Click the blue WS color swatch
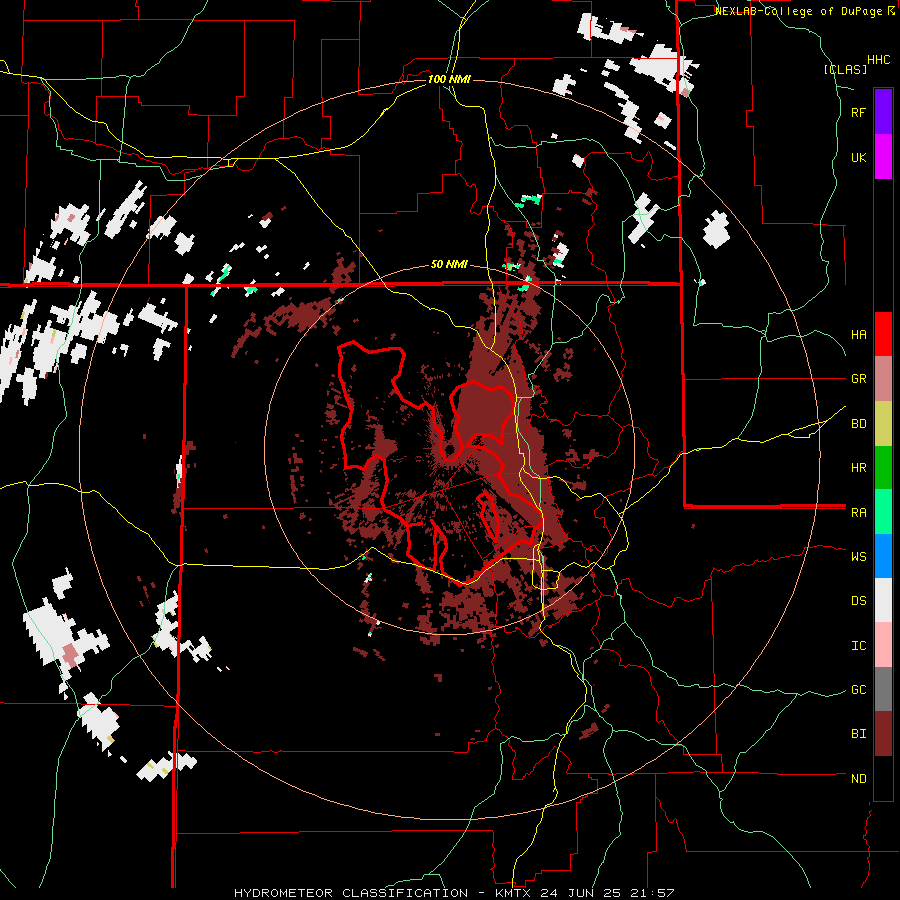The image size is (900, 900). point(883,556)
